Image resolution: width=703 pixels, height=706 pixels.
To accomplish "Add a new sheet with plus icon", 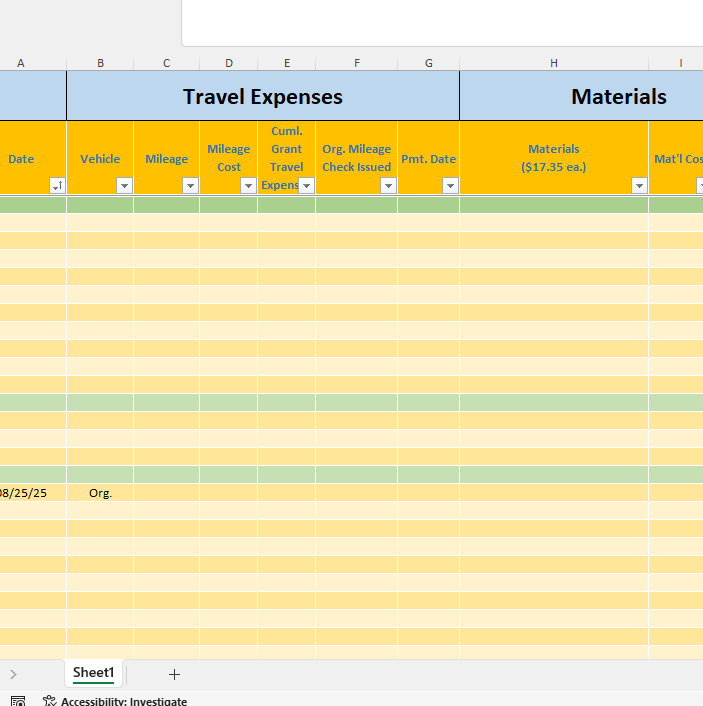I will 174,674.
